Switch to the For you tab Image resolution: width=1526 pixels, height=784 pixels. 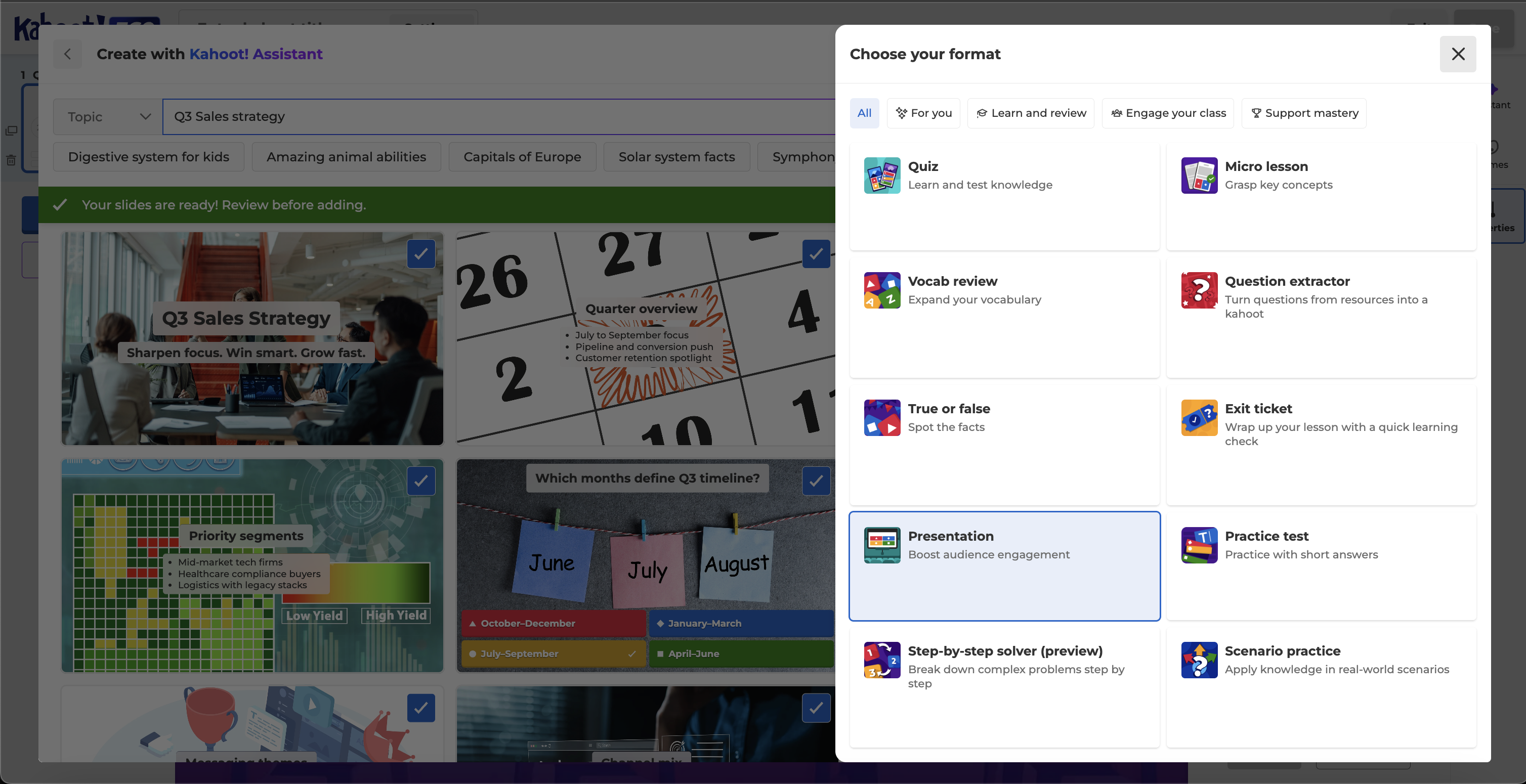coord(923,113)
